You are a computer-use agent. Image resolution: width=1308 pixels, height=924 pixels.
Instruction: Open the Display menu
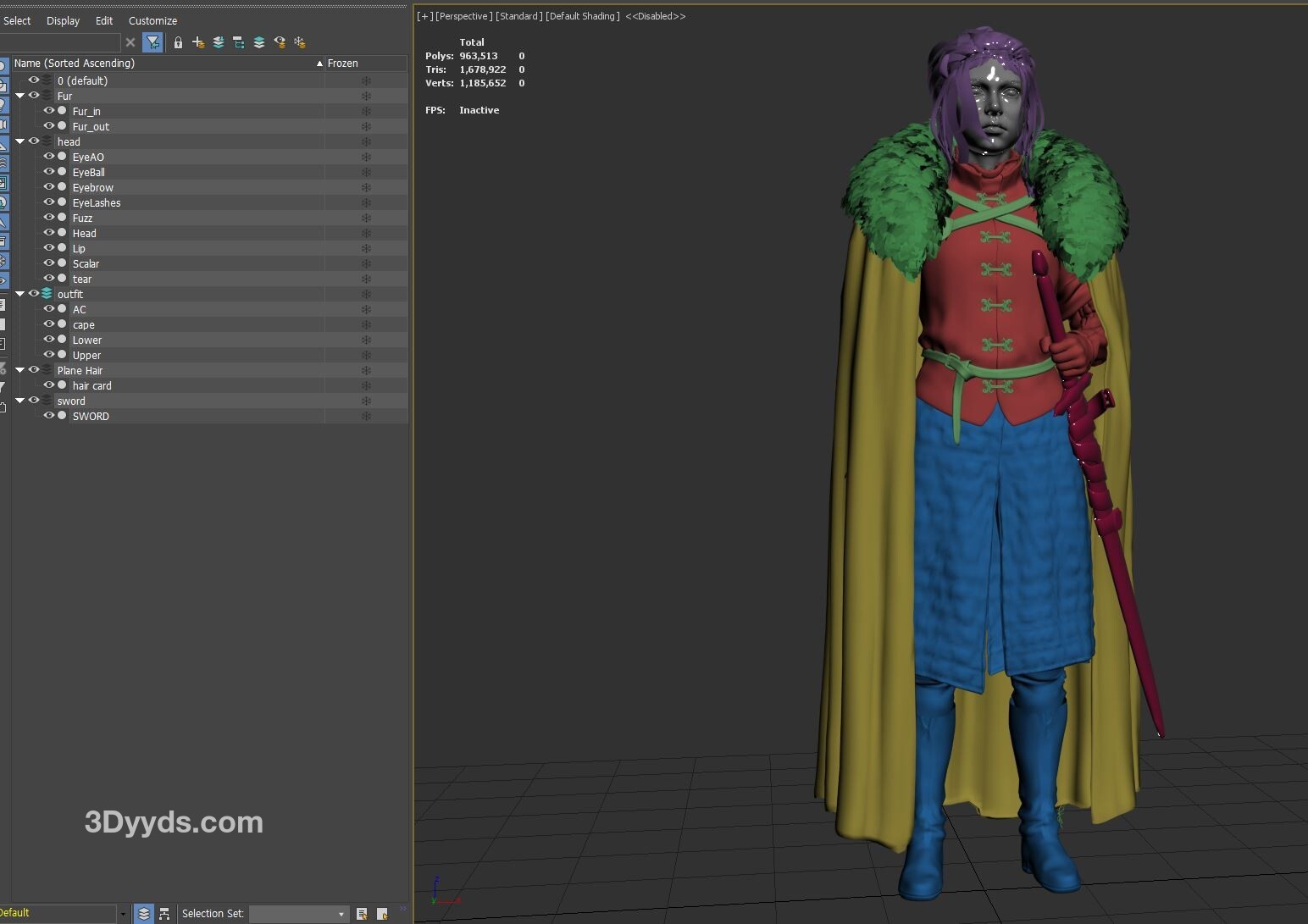coord(63,20)
